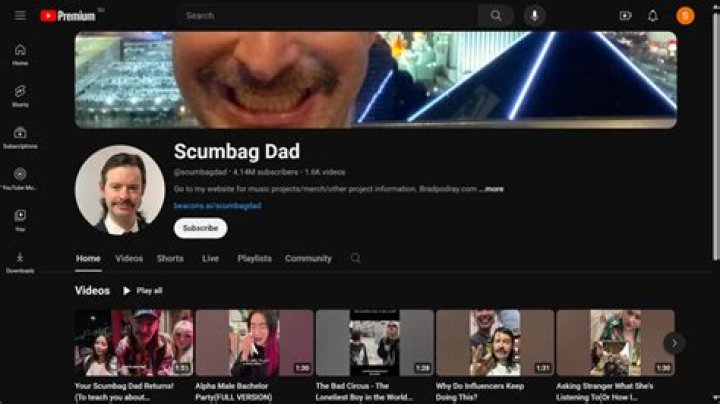Open the notifications bell
Image resolution: width=720 pixels, height=404 pixels.
tap(652, 16)
